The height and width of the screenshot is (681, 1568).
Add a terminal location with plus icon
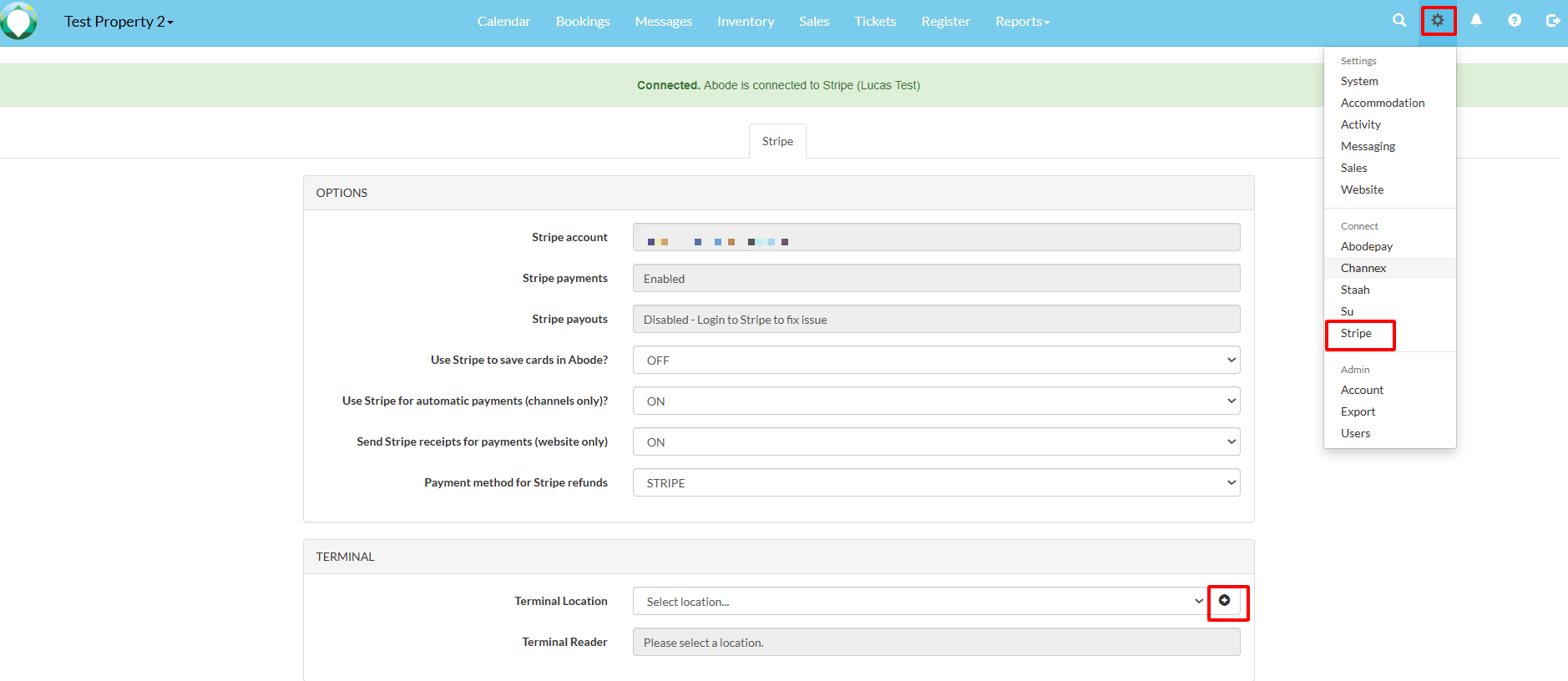point(1225,601)
